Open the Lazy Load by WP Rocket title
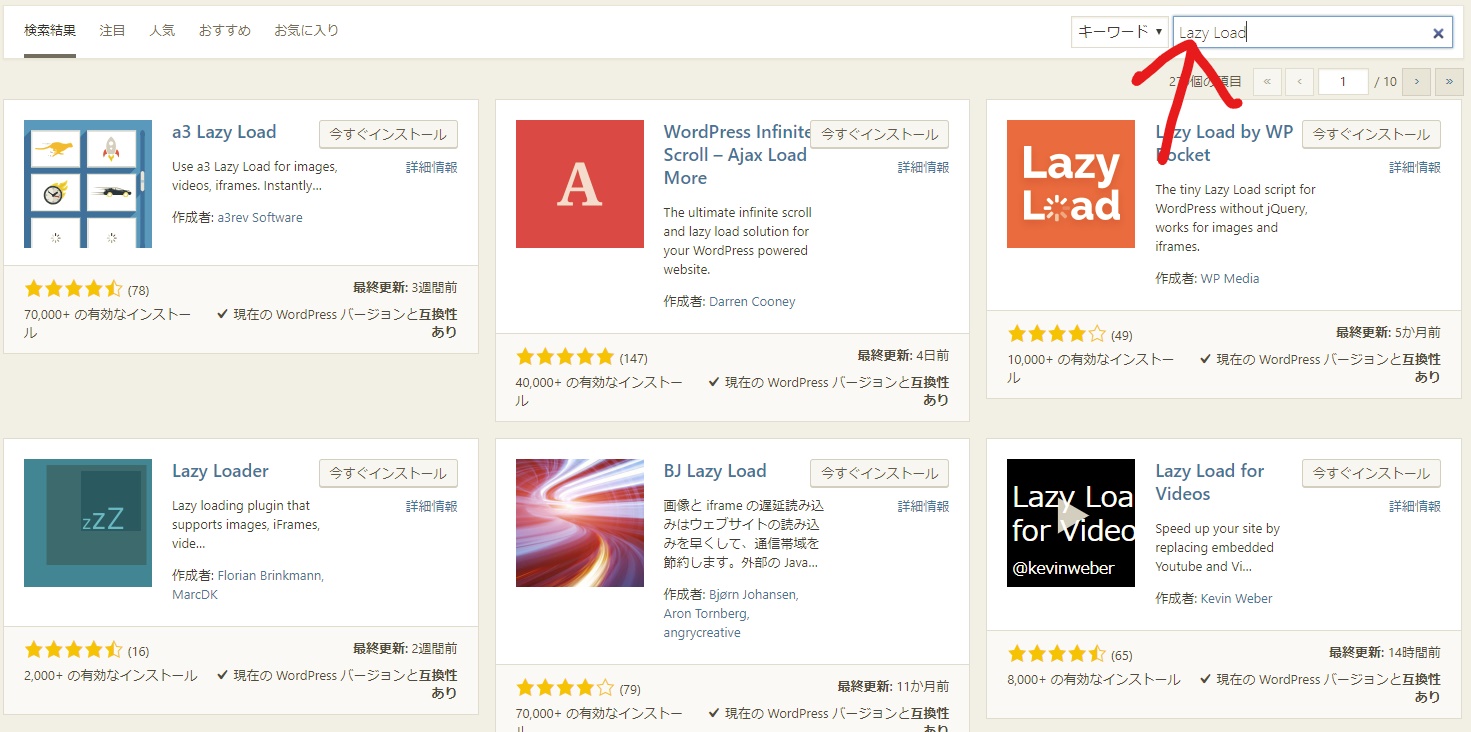Screen dimensions: 1471x732 coord(1224,143)
